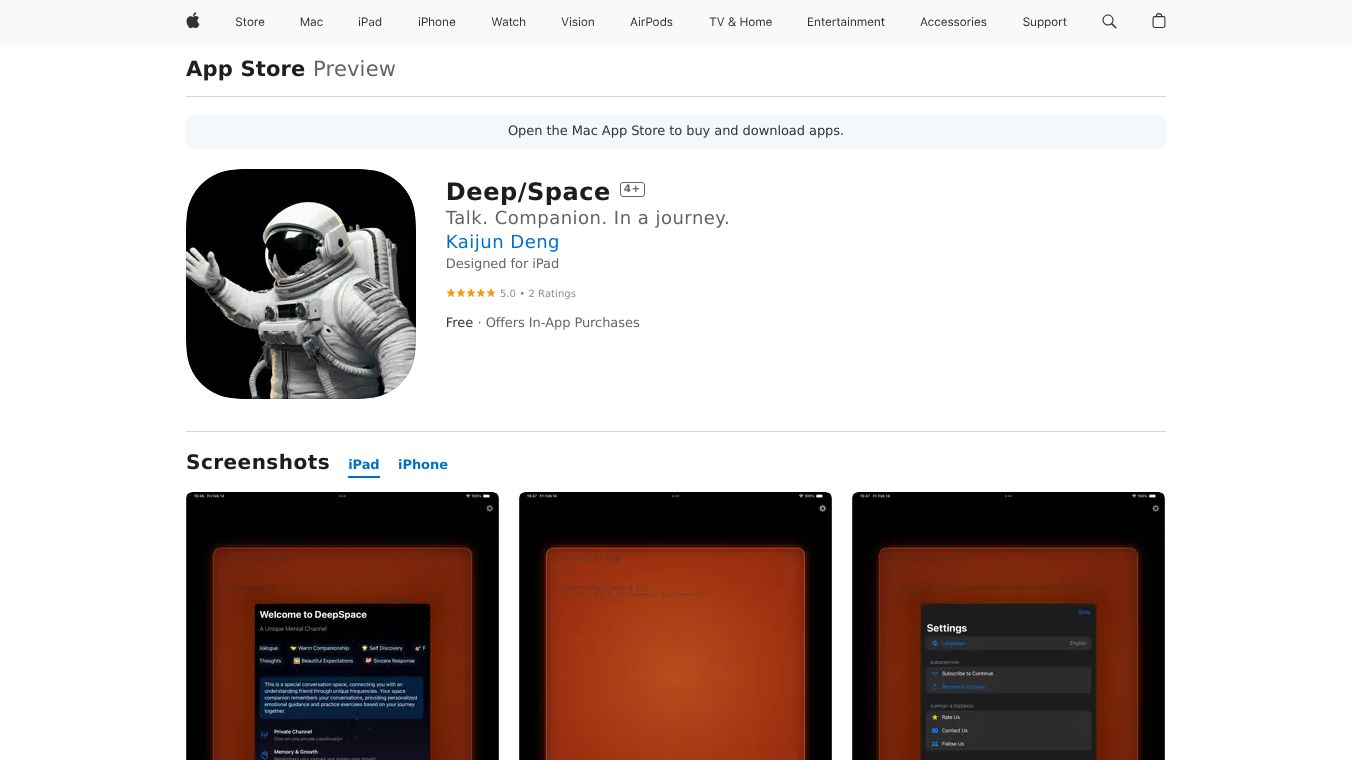Click the Deep/Space astronaut app icon

tap(301, 284)
